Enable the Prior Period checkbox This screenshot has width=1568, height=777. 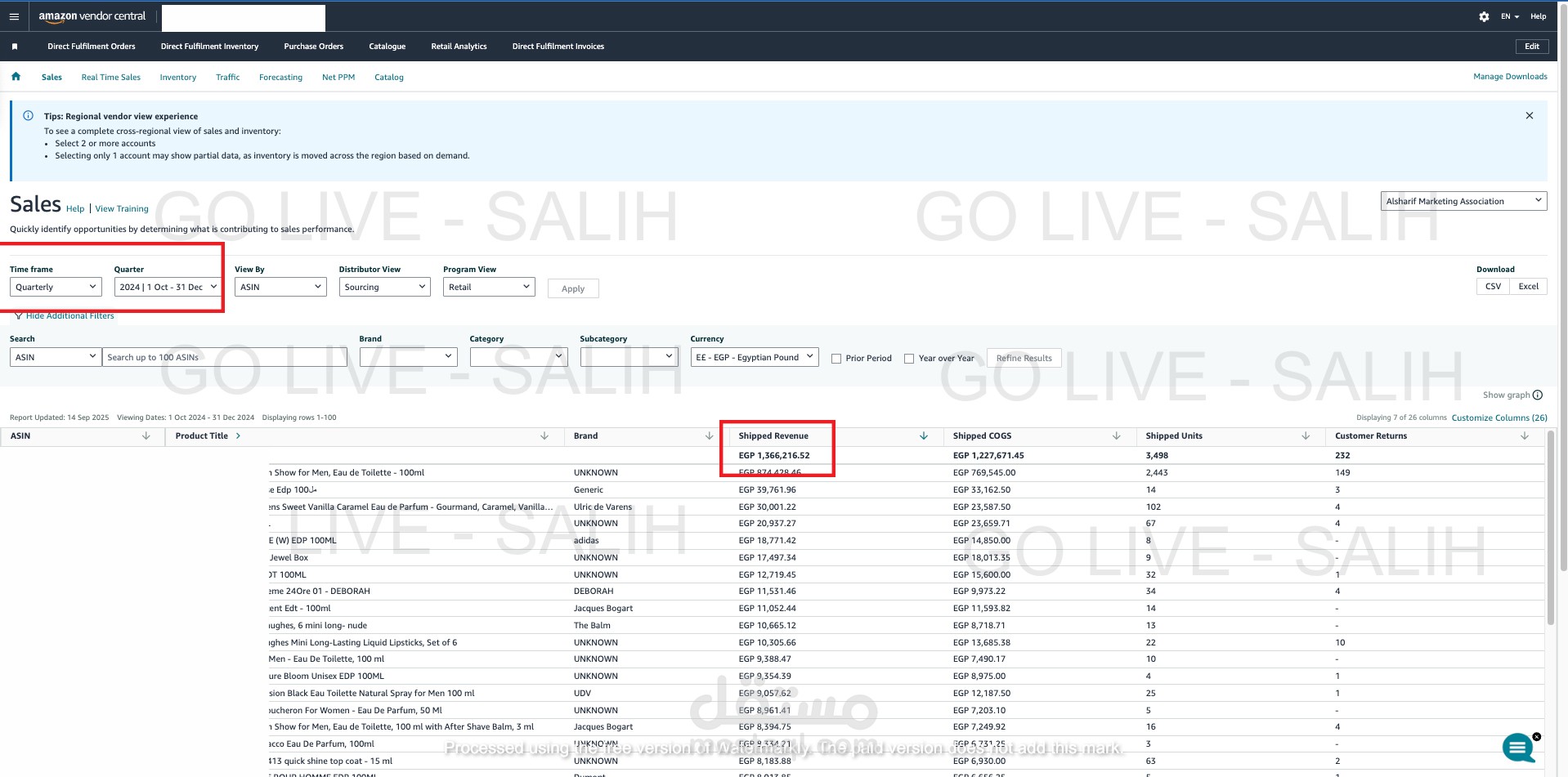click(x=836, y=359)
